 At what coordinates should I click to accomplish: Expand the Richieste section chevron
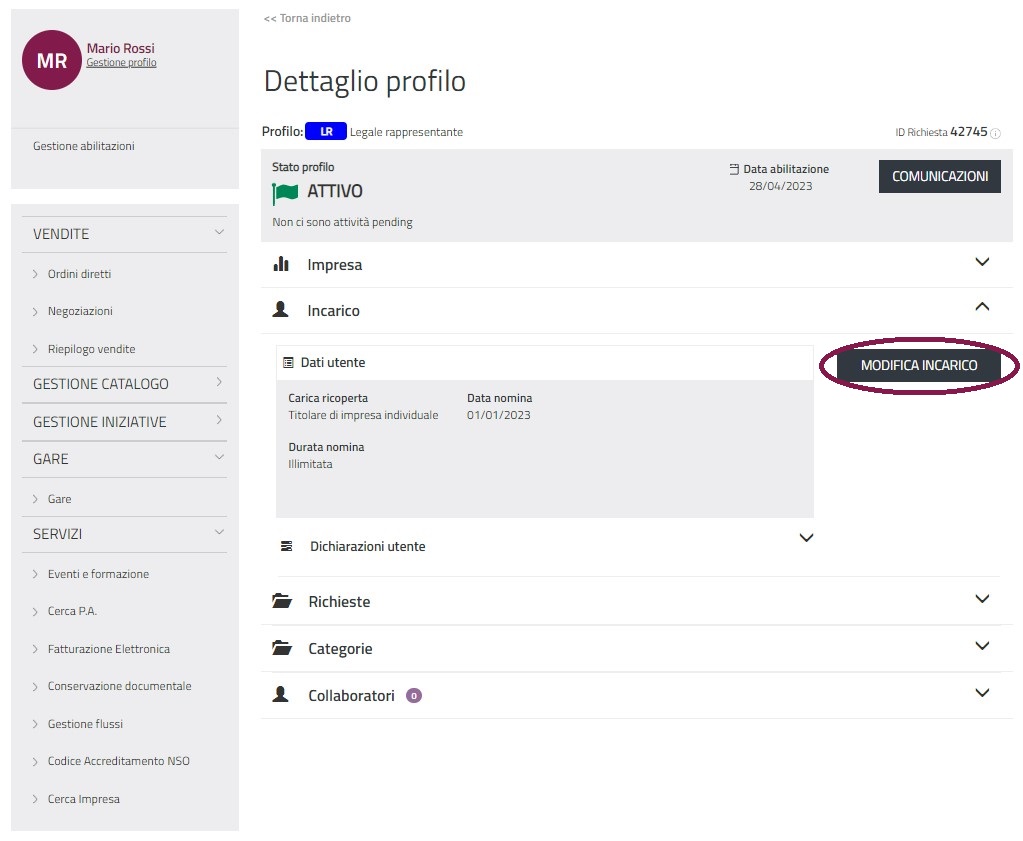982,599
